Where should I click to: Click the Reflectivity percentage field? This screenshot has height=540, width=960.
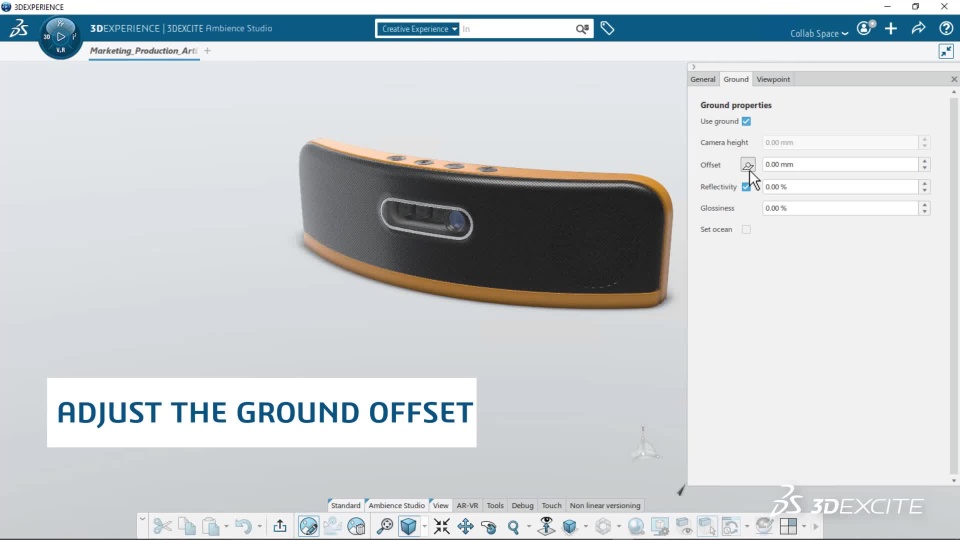click(840, 187)
